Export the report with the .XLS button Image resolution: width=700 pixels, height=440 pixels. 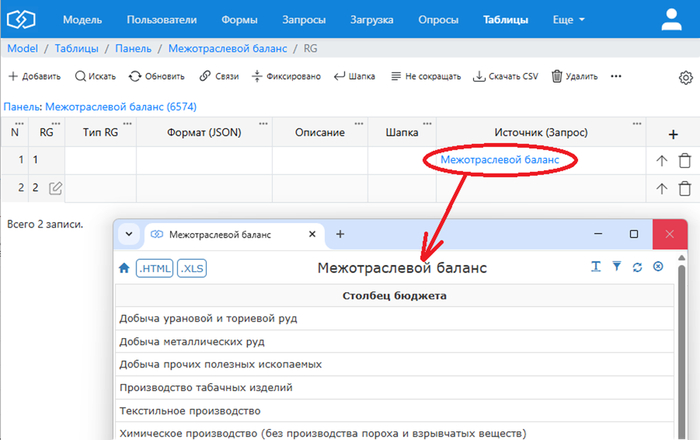(191, 268)
